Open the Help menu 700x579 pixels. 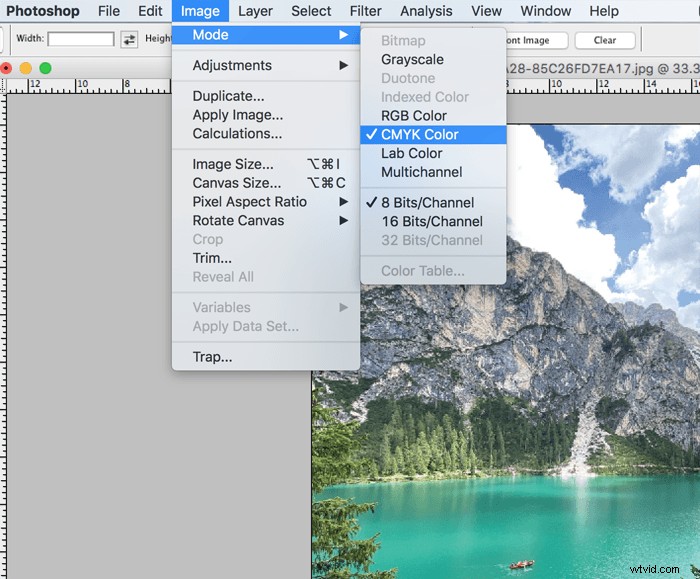604,11
